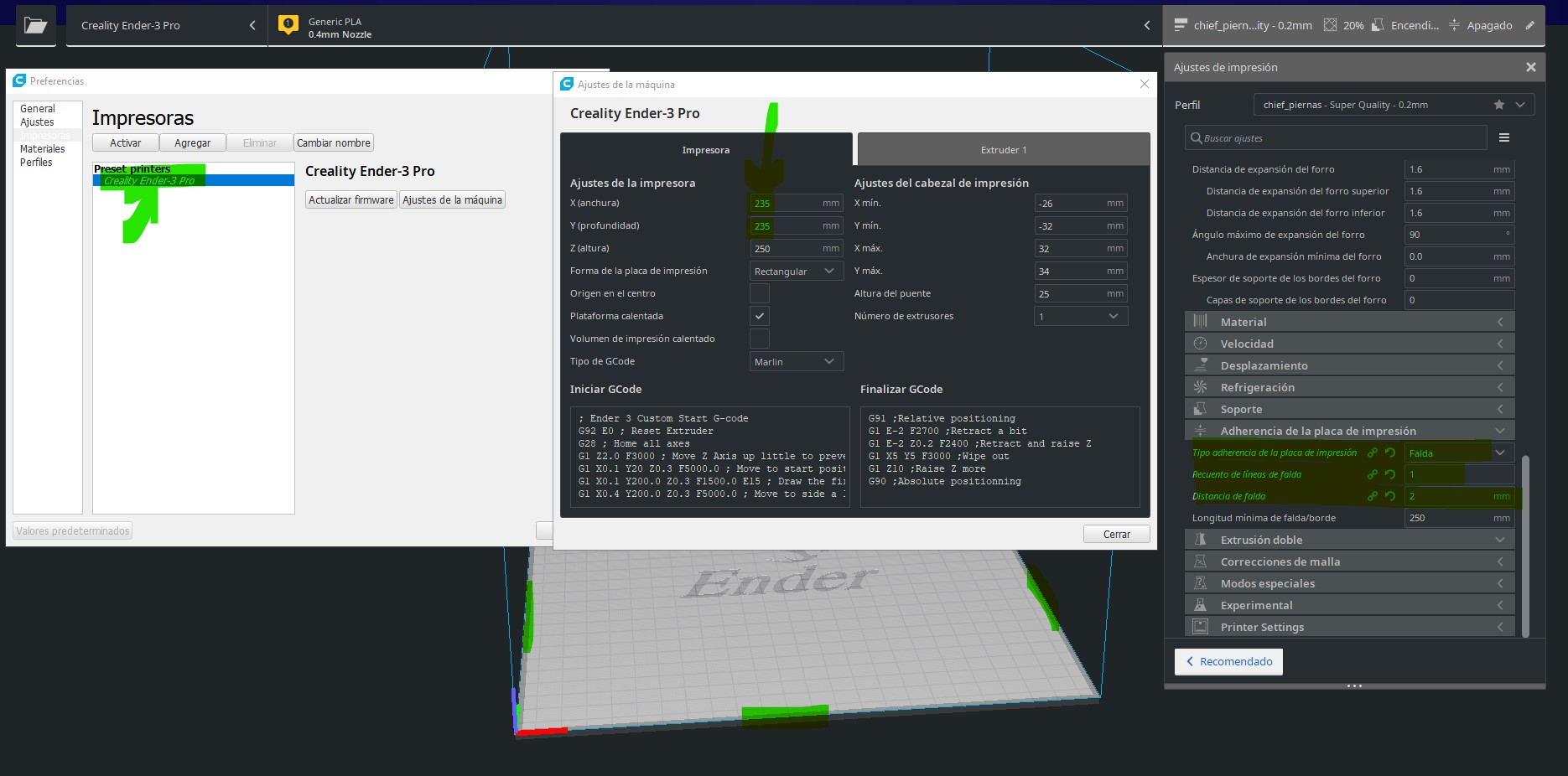
Task: Click the profile layers icon beside chief_piern
Action: [1181, 25]
